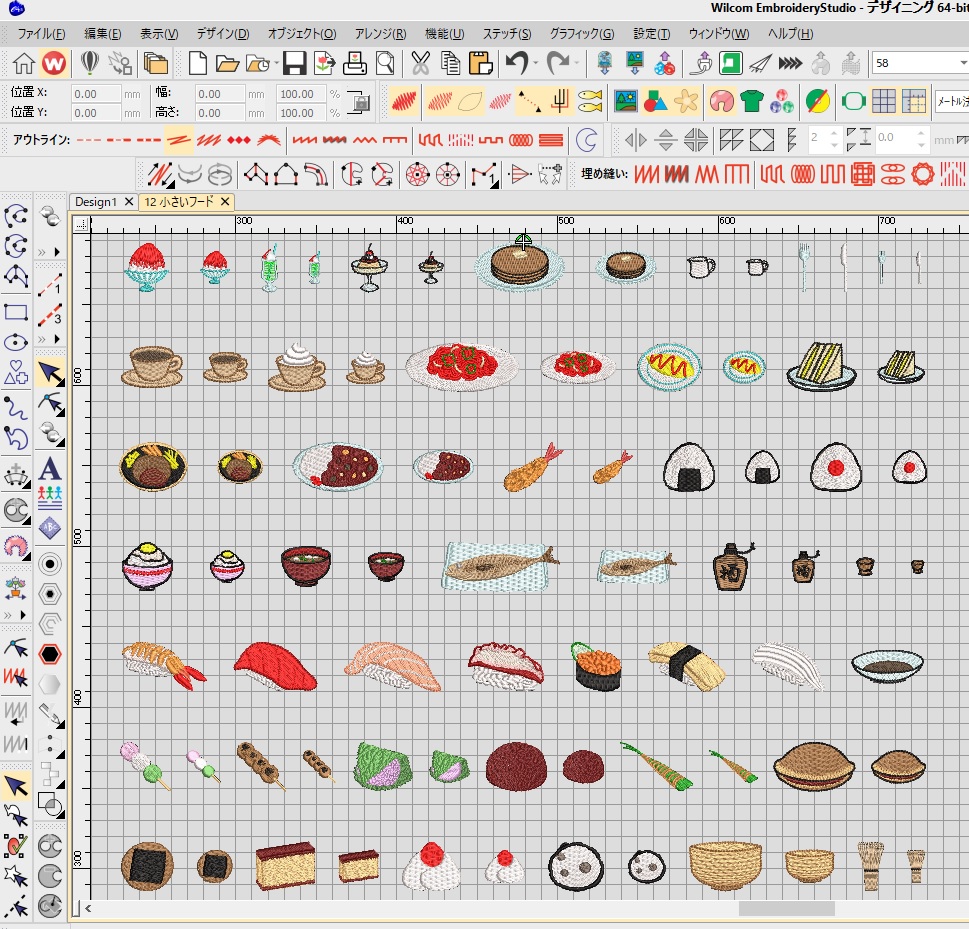Click the horizontal scrollbar thumb below the canvas
The height and width of the screenshot is (929, 969).
(787, 908)
